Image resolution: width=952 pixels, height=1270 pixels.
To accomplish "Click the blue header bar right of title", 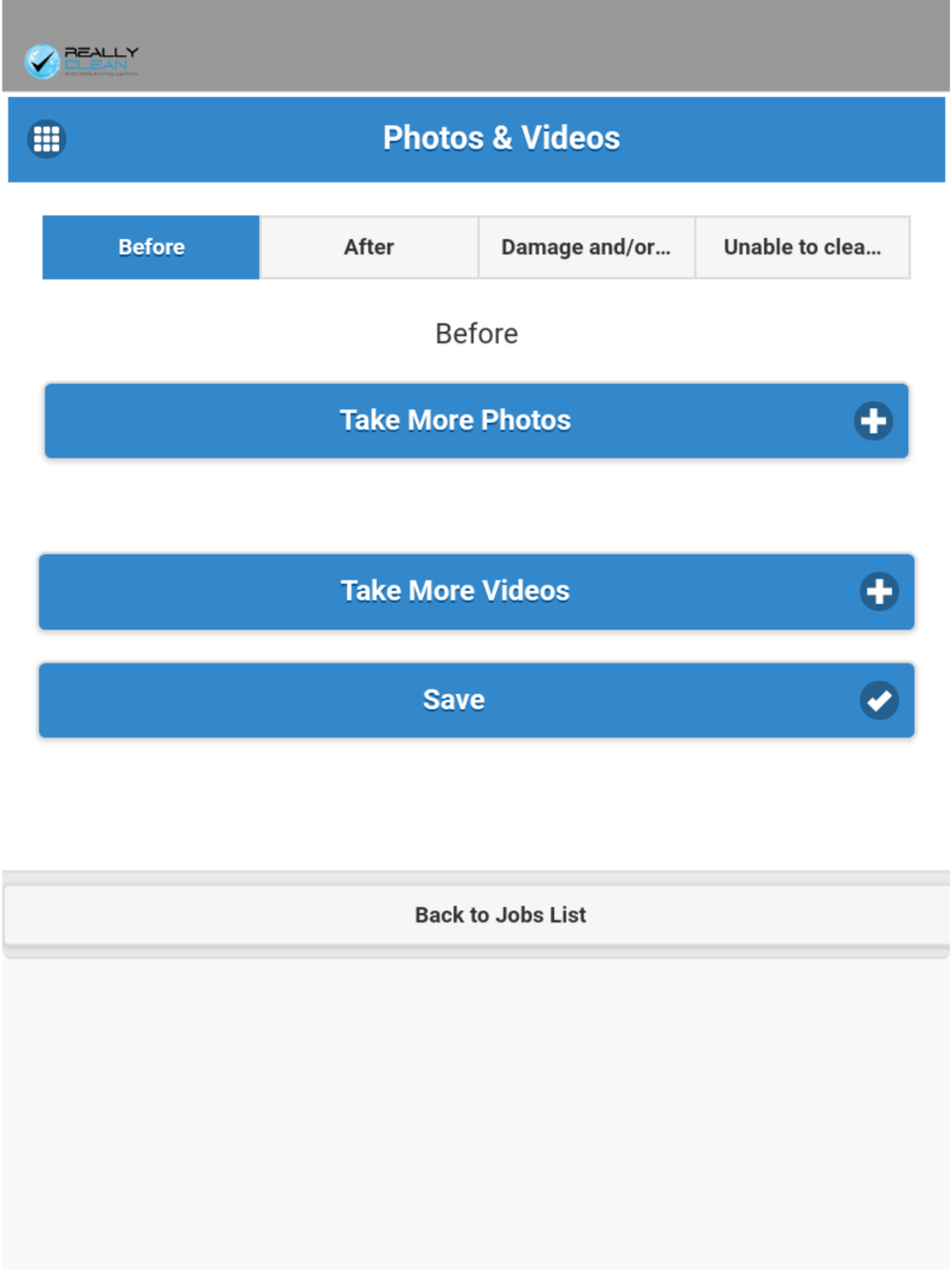I will point(781,139).
